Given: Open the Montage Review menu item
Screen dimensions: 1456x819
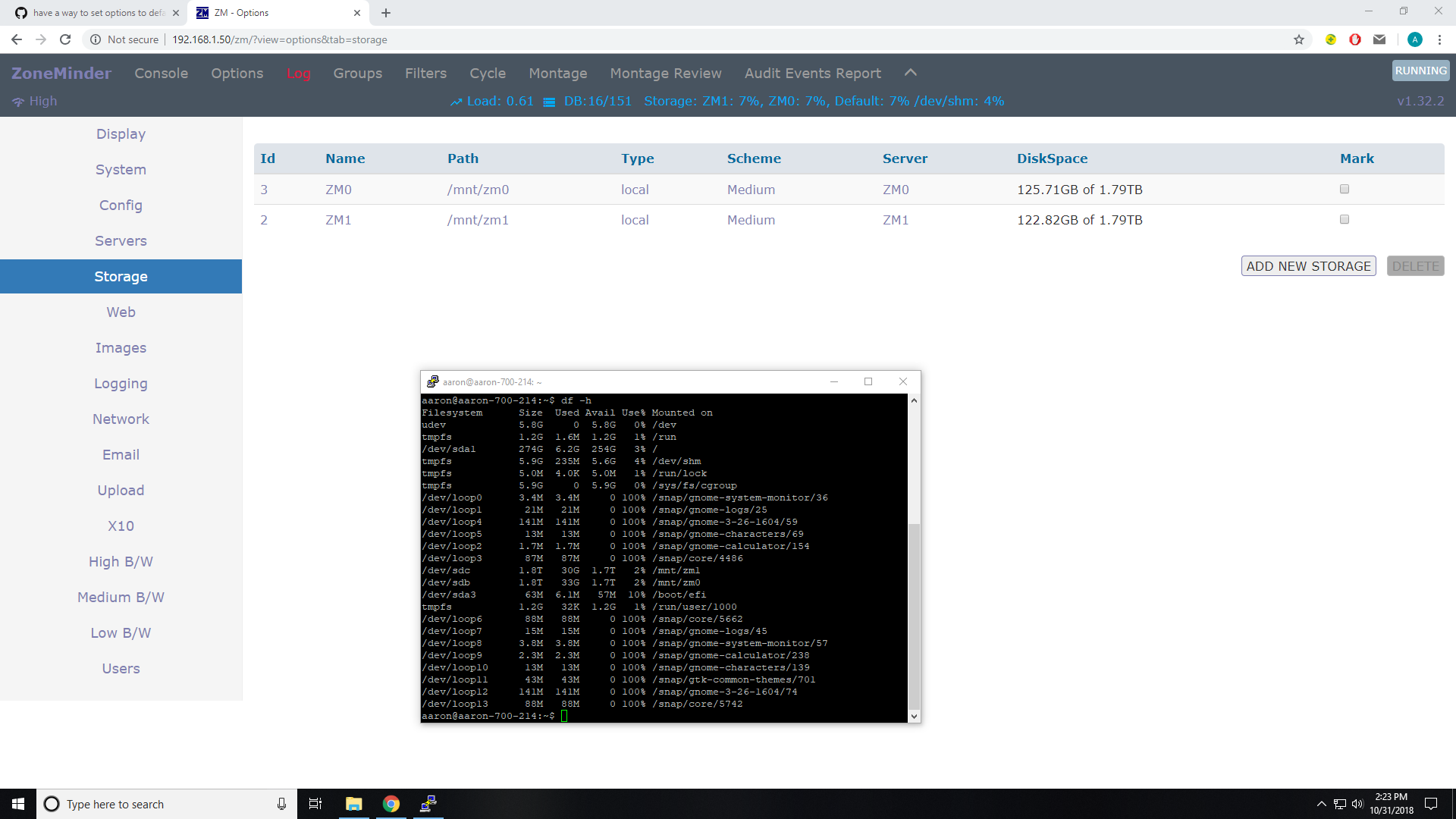Looking at the screenshot, I should point(666,73).
